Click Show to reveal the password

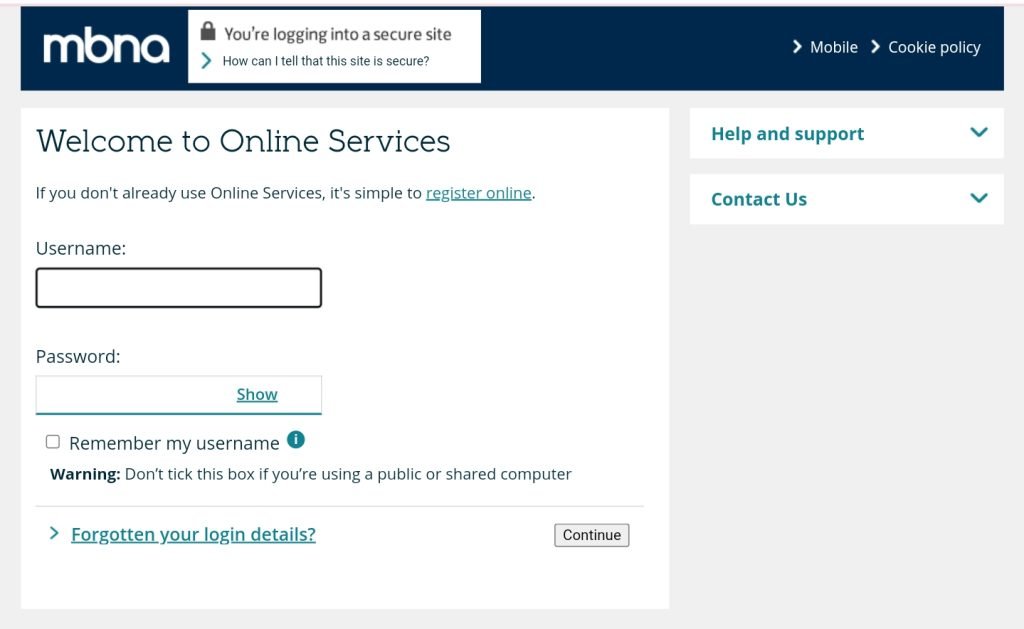(x=257, y=395)
